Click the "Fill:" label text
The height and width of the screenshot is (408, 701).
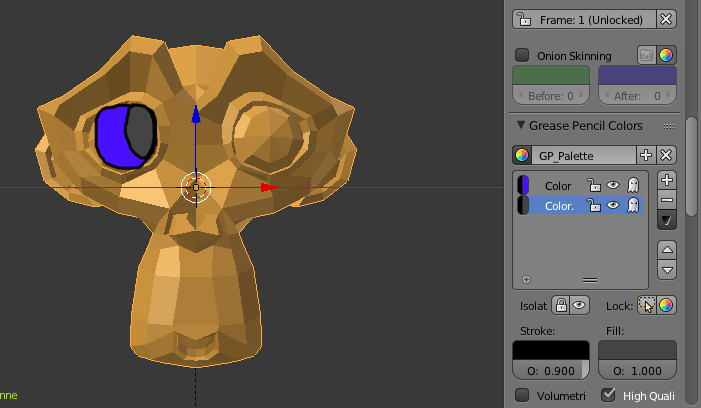point(615,331)
